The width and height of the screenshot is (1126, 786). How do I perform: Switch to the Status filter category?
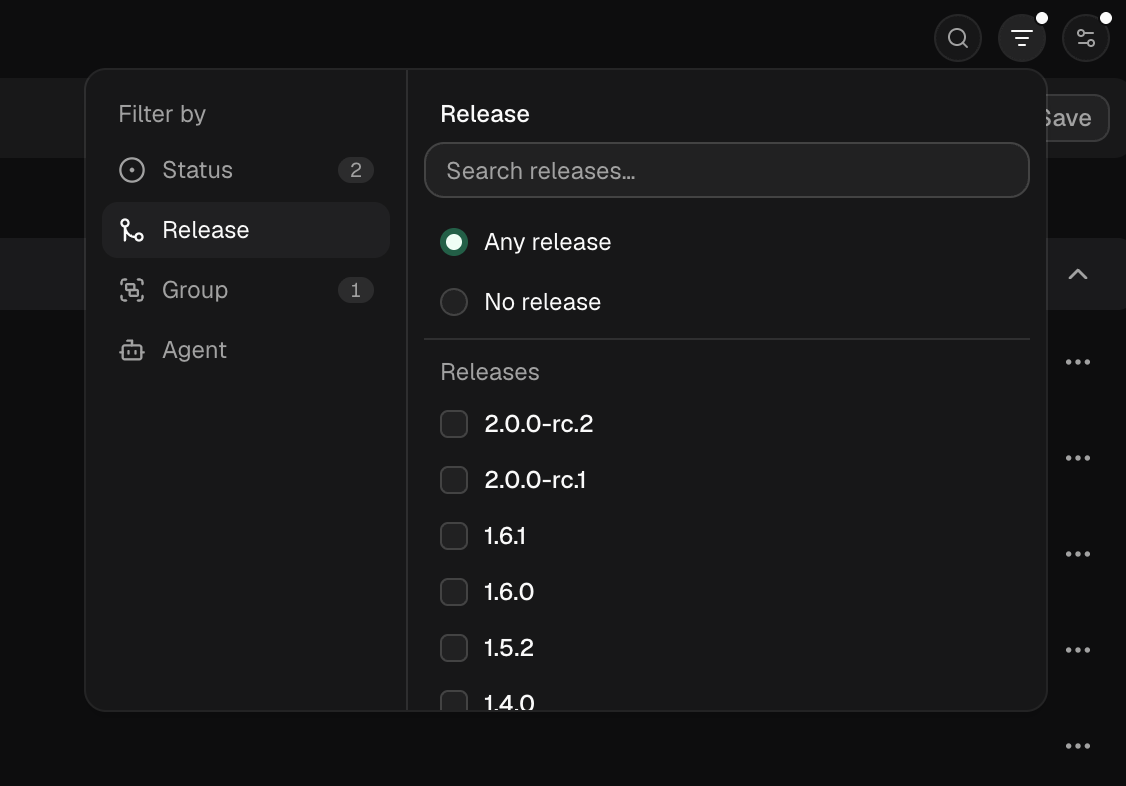246,170
